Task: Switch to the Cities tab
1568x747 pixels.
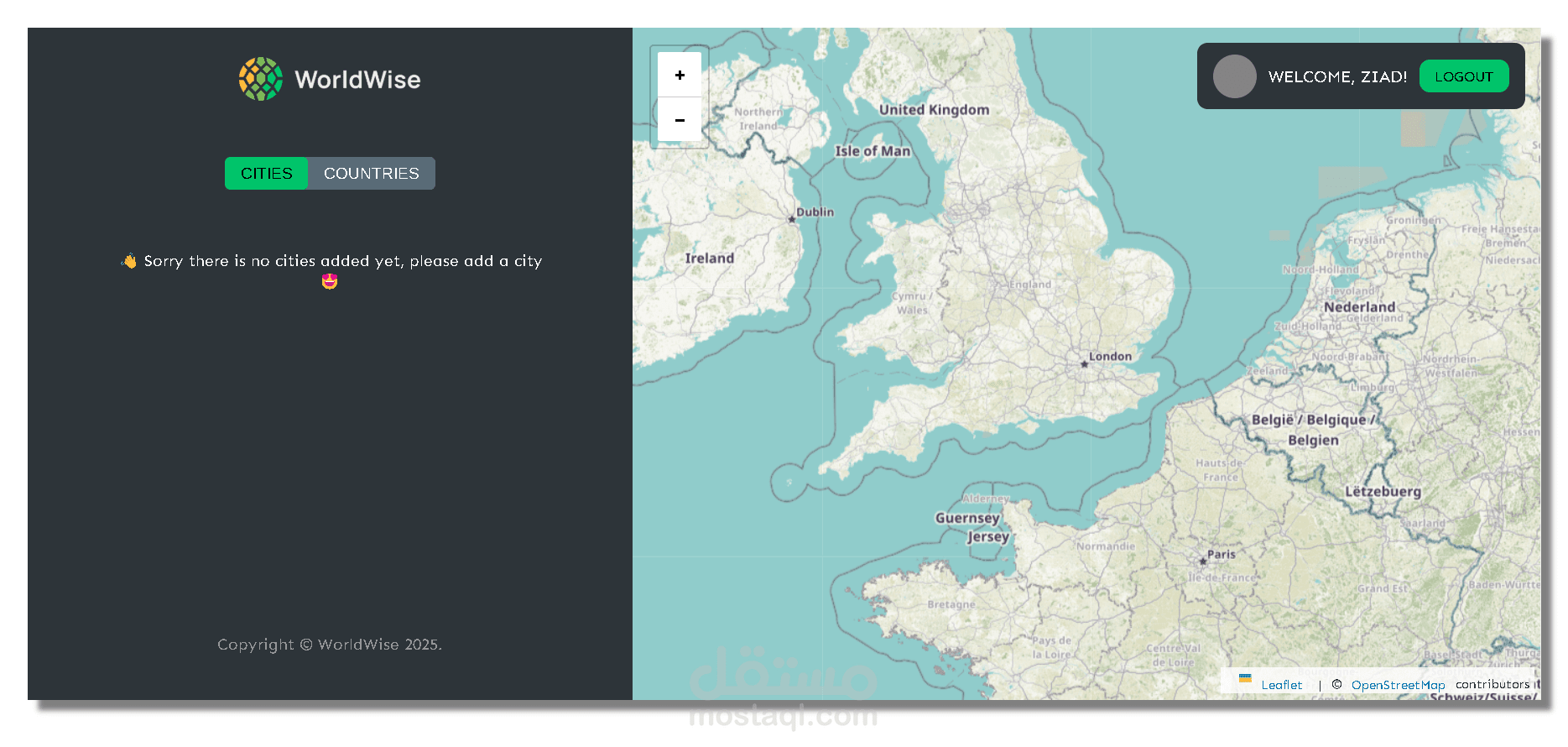Action: point(266,174)
